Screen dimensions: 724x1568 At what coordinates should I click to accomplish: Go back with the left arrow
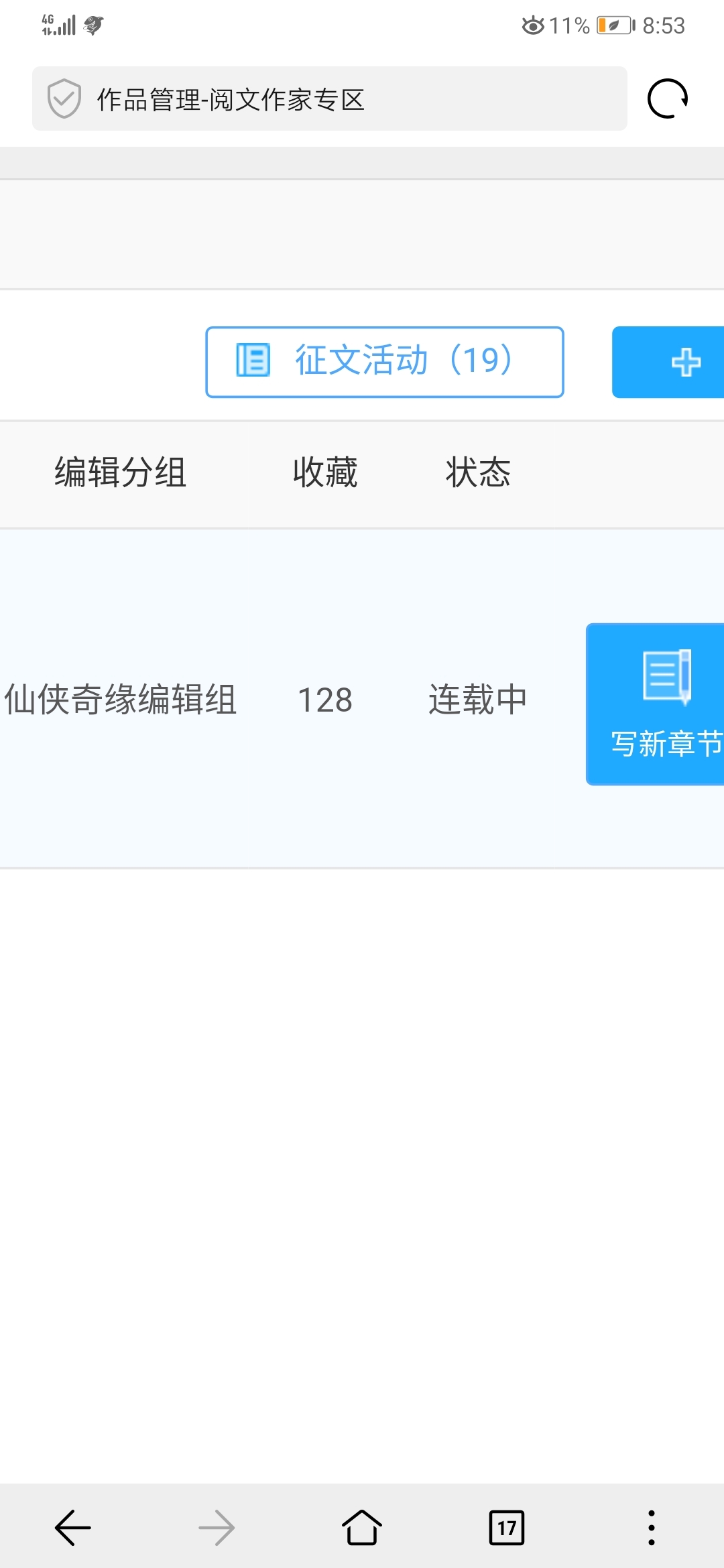tap(72, 1528)
